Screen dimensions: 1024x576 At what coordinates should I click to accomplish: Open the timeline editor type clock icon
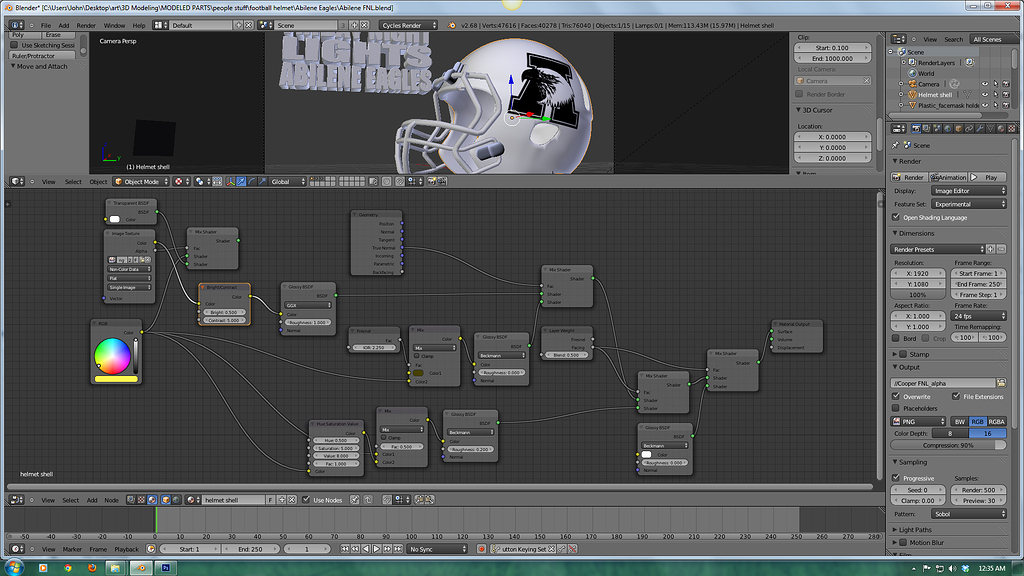coord(17,549)
